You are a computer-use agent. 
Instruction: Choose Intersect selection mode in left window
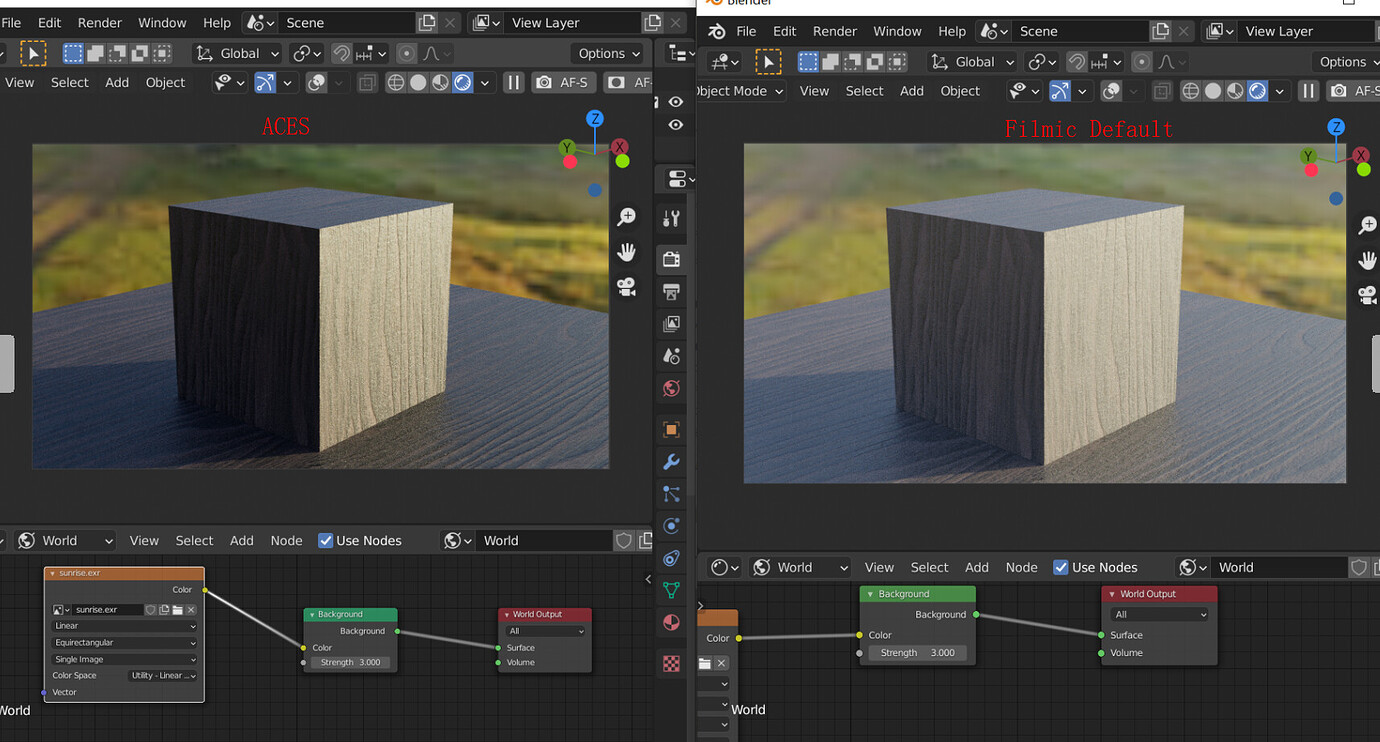162,53
